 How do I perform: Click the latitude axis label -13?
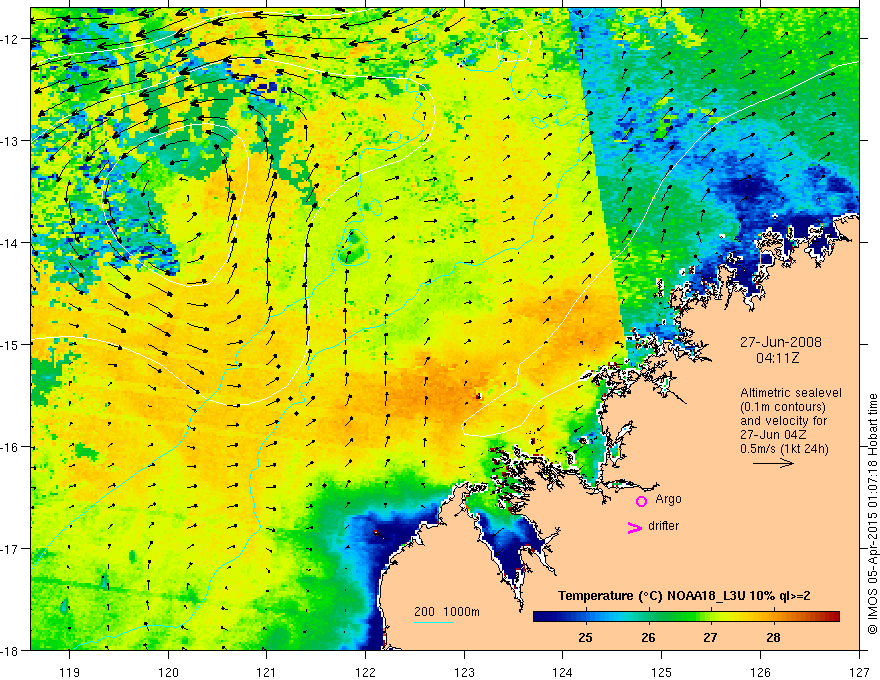point(11,141)
